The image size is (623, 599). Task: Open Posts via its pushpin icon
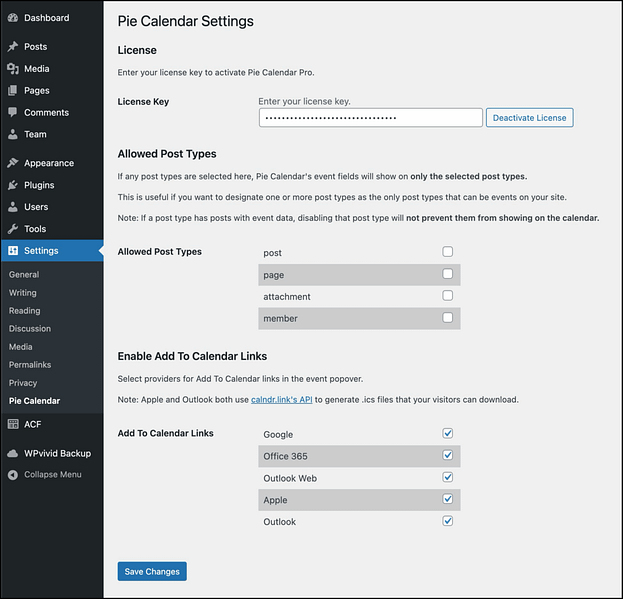pos(12,47)
